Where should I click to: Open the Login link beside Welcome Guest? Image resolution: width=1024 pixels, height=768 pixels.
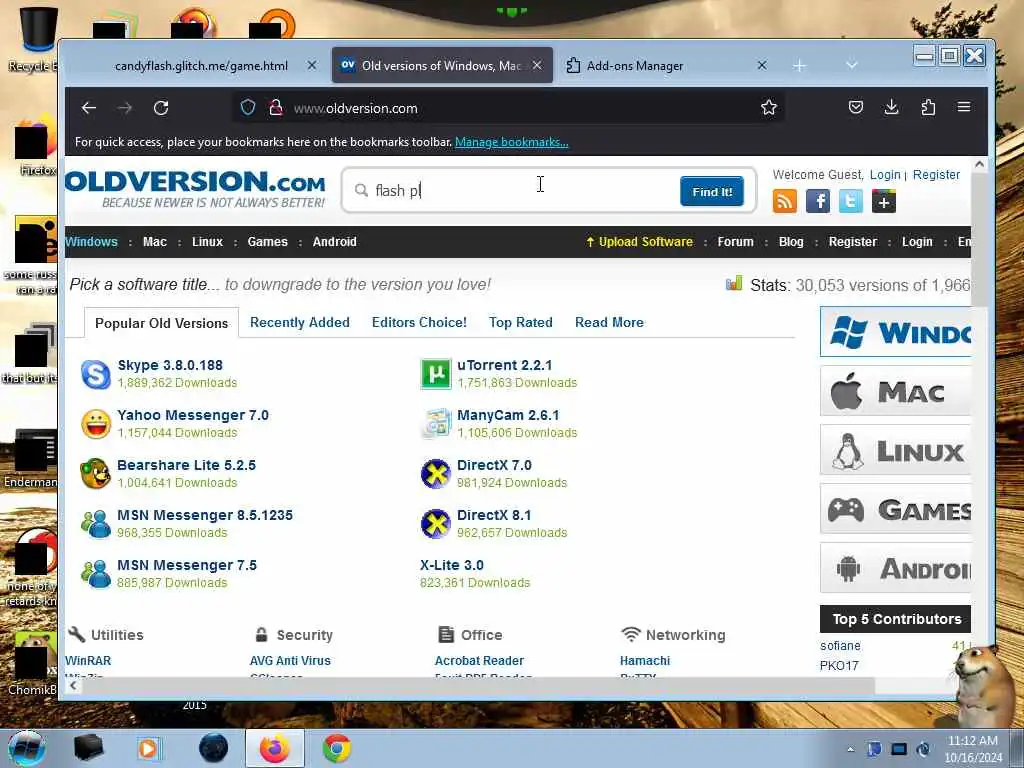(885, 174)
